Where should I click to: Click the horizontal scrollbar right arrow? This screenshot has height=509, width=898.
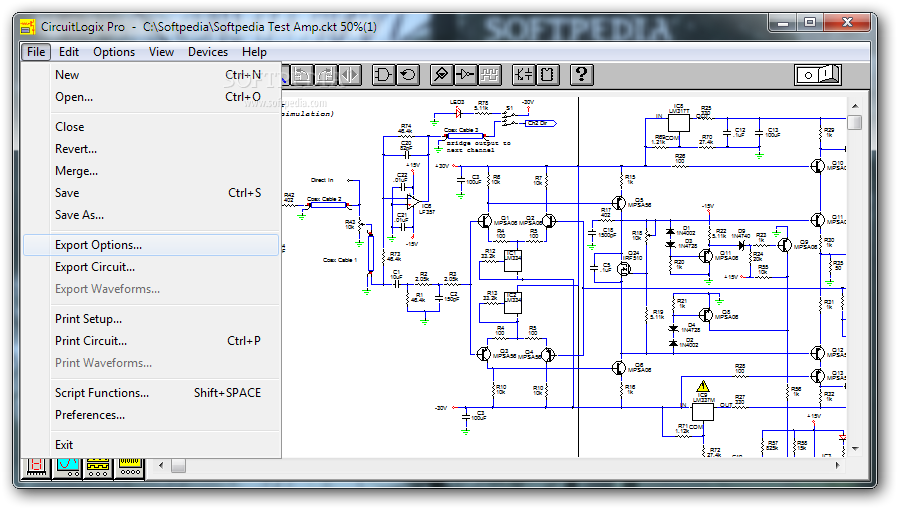pos(837,465)
